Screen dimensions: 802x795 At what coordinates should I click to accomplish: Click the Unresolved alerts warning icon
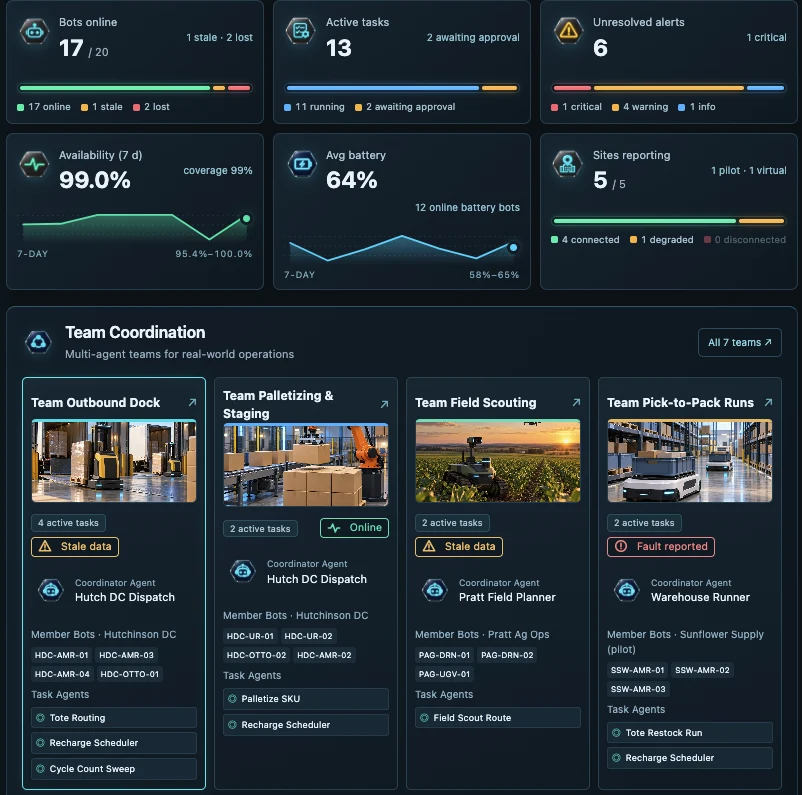tap(568, 31)
